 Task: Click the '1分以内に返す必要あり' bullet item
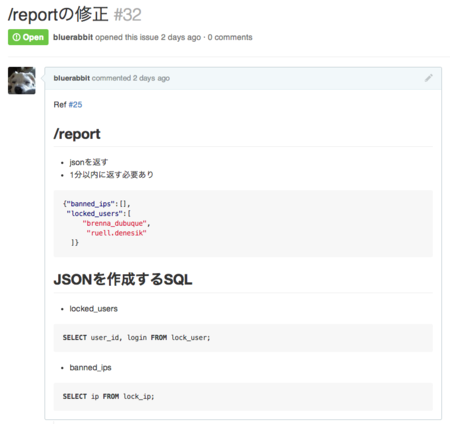111,175
